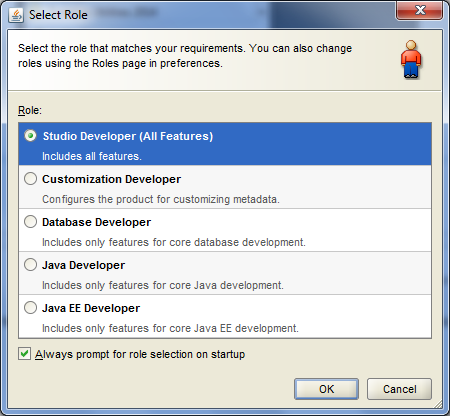Click the Studio Developer (All Features) label
The width and height of the screenshot is (450, 416).
128,136
